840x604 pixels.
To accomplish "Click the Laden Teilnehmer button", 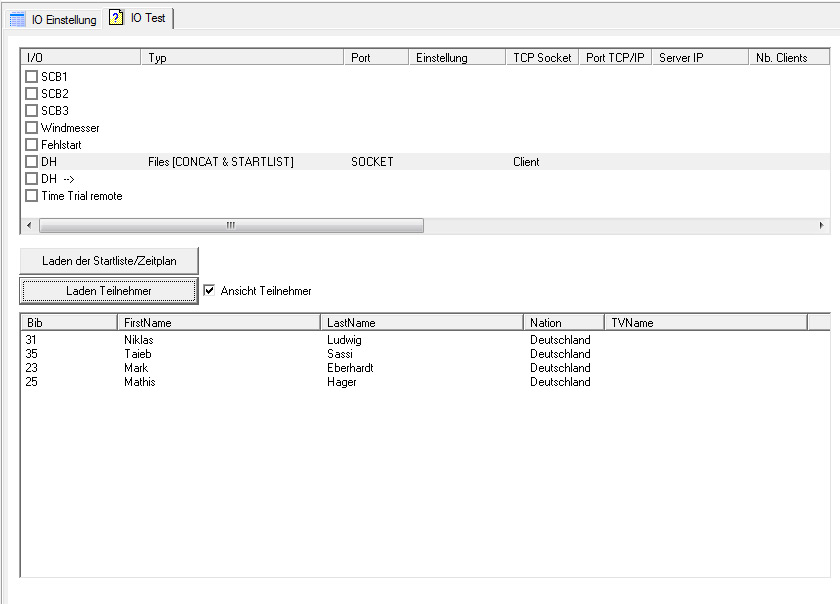I will click(x=109, y=291).
